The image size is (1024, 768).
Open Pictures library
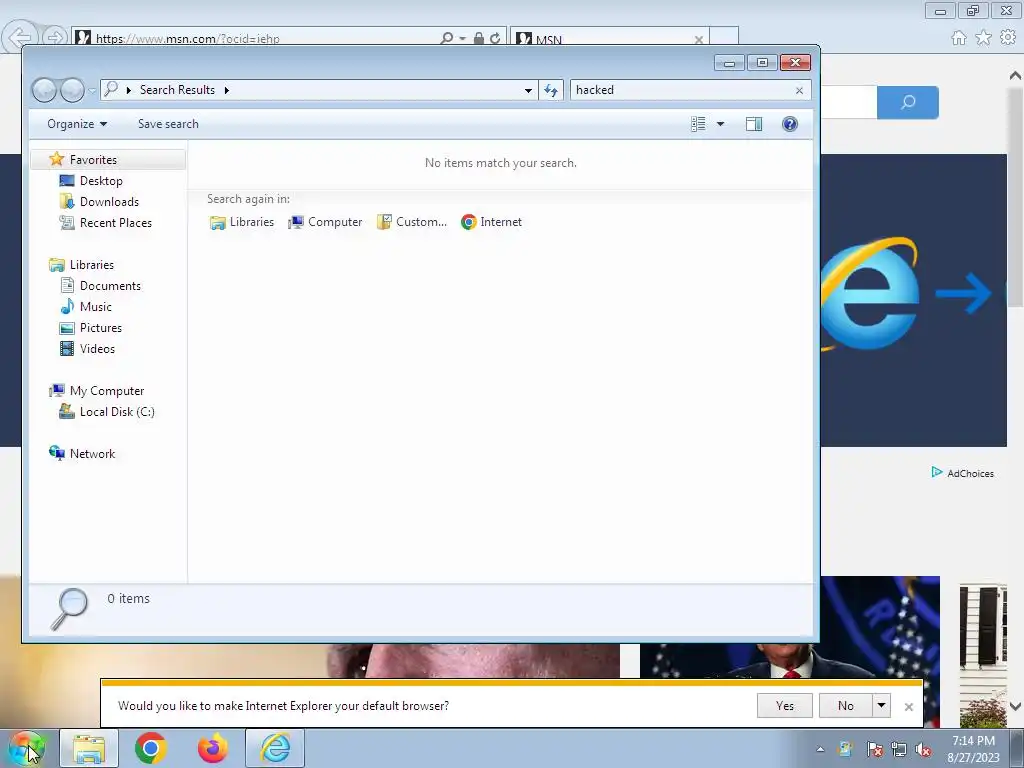(x=100, y=328)
